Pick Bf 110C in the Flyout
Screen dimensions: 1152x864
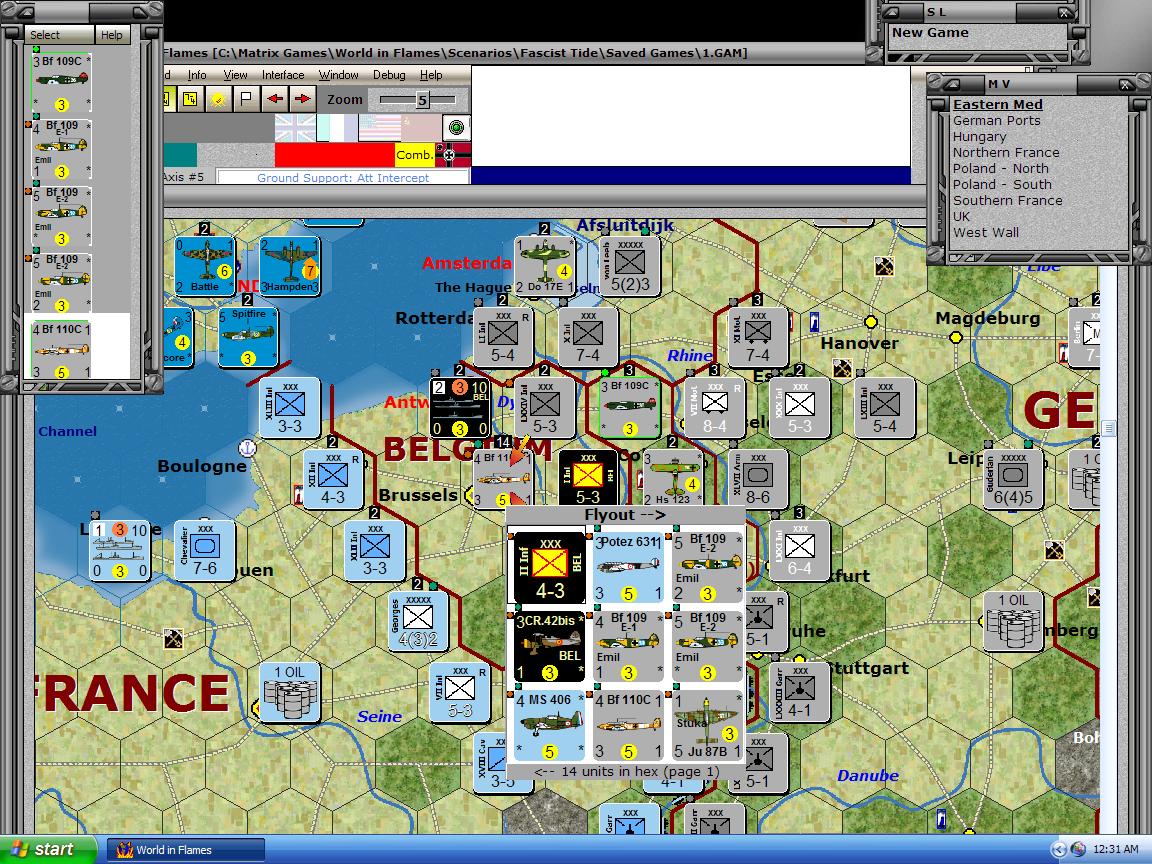(x=628, y=724)
